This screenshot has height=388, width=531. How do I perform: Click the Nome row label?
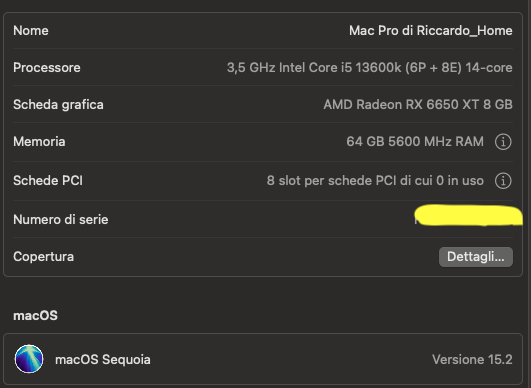pyautogui.click(x=31, y=30)
